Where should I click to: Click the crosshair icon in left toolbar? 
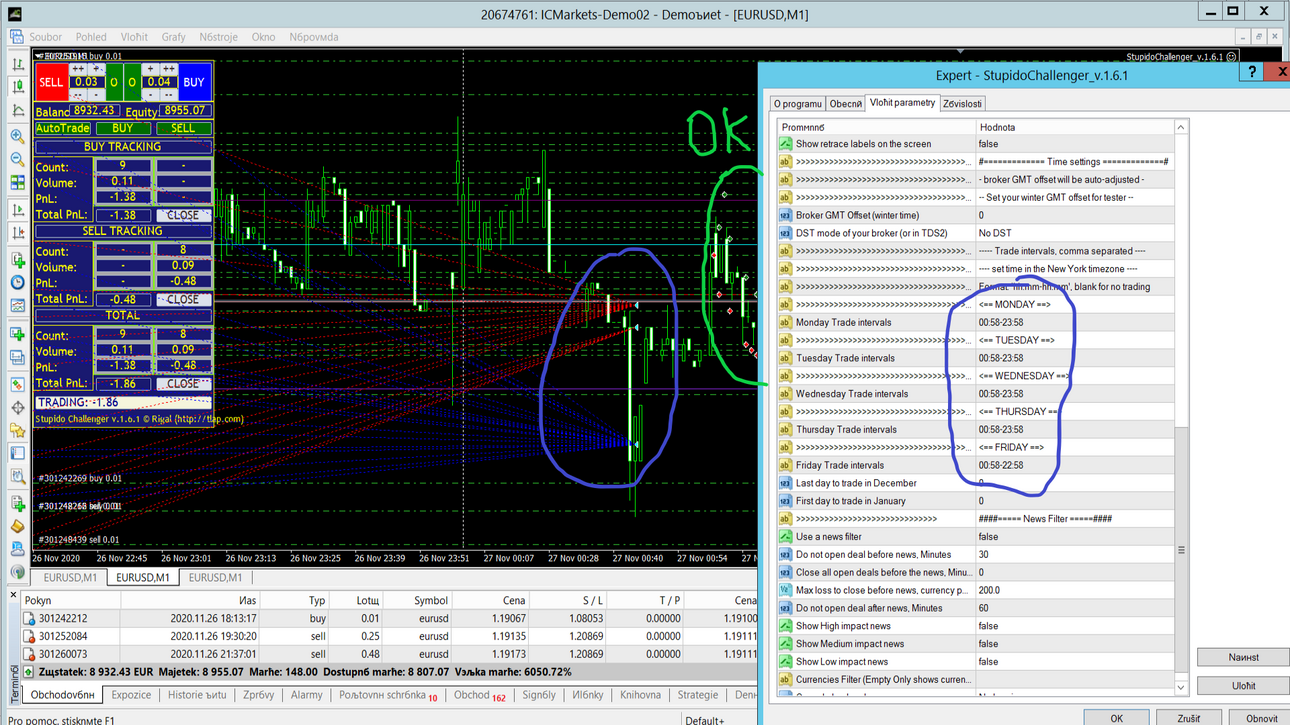(x=17, y=408)
